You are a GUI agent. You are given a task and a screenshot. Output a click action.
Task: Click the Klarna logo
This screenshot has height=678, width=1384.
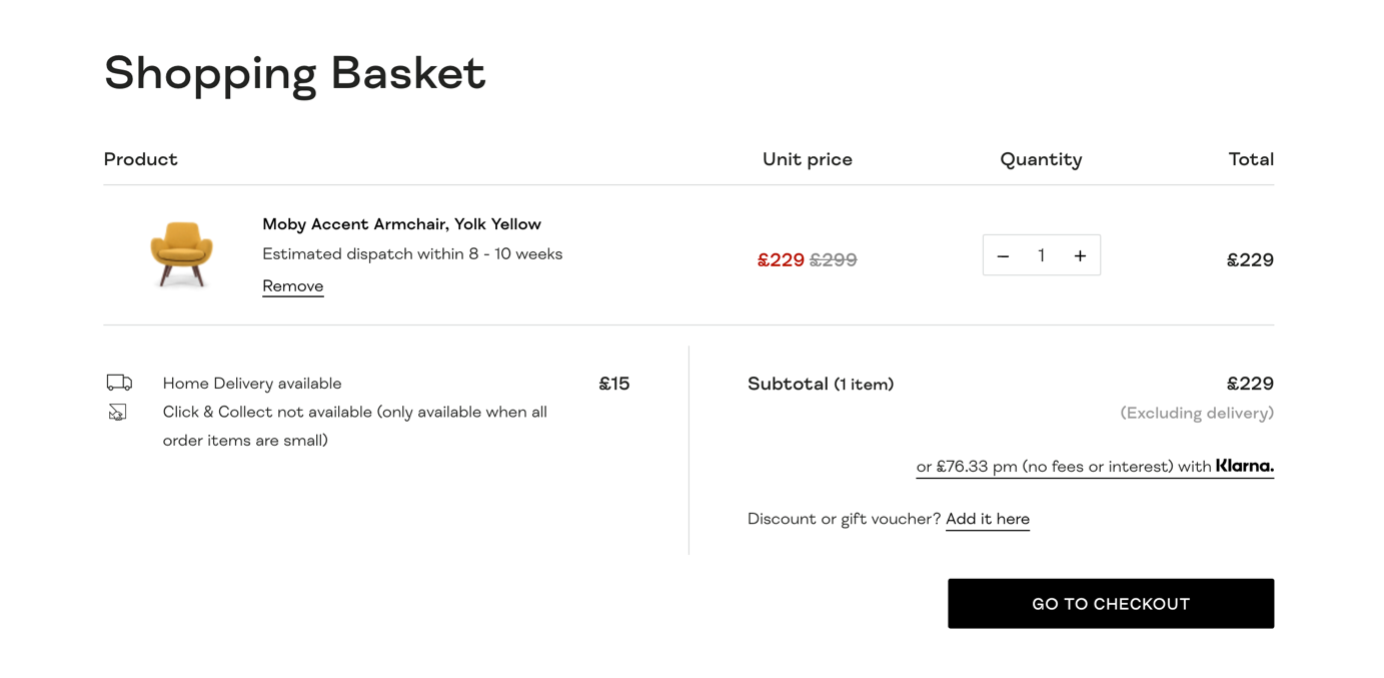click(1245, 466)
